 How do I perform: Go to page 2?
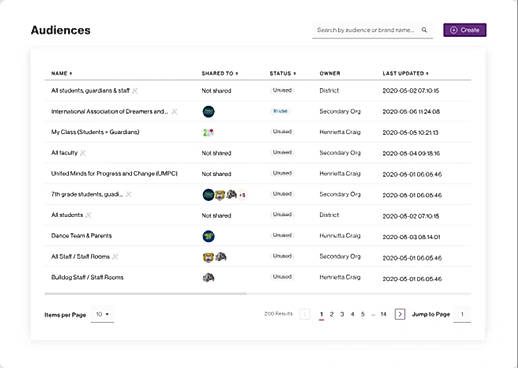click(x=331, y=314)
